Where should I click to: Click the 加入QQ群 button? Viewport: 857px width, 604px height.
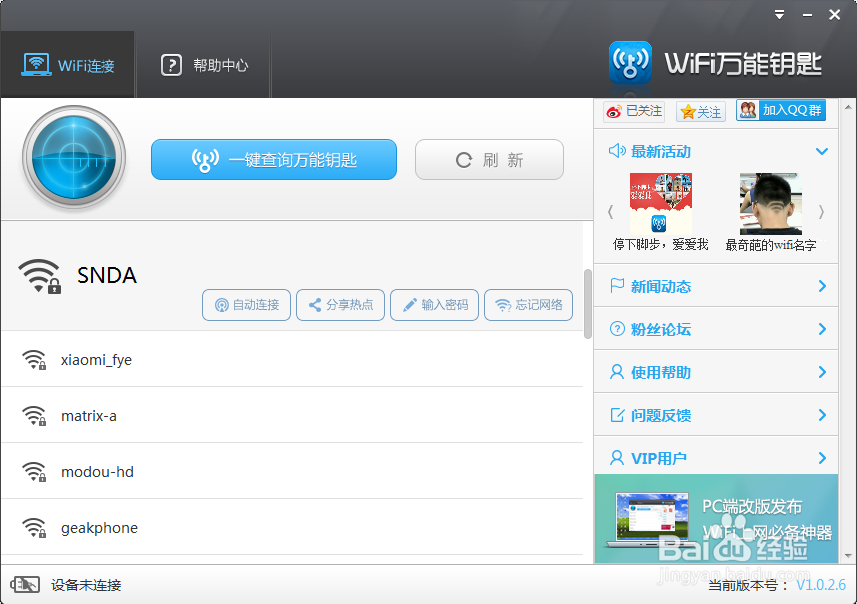[x=781, y=110]
